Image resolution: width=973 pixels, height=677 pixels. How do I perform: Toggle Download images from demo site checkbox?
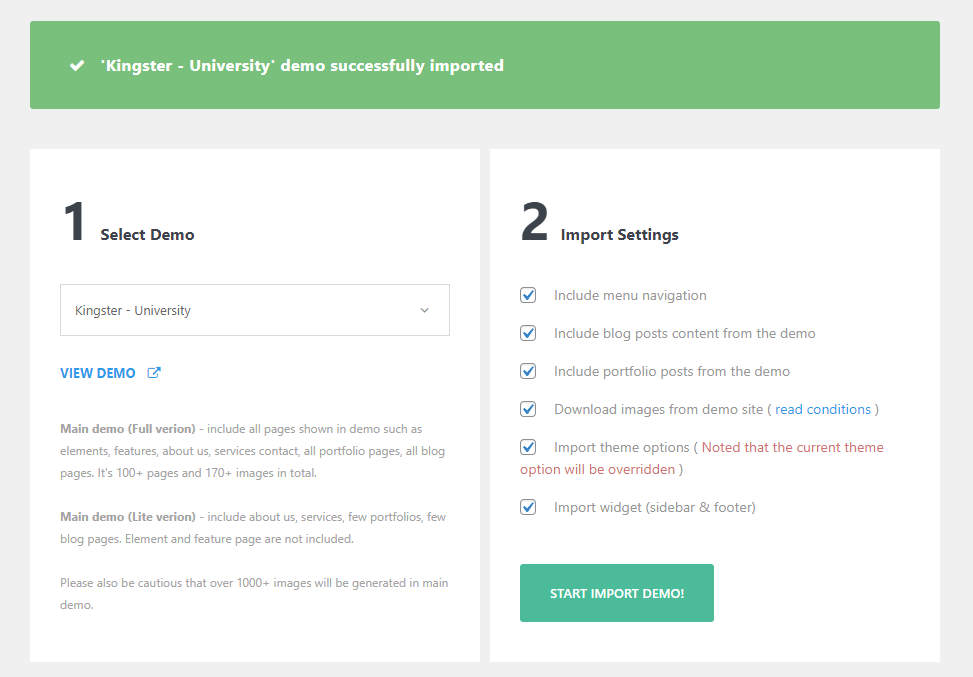click(528, 410)
